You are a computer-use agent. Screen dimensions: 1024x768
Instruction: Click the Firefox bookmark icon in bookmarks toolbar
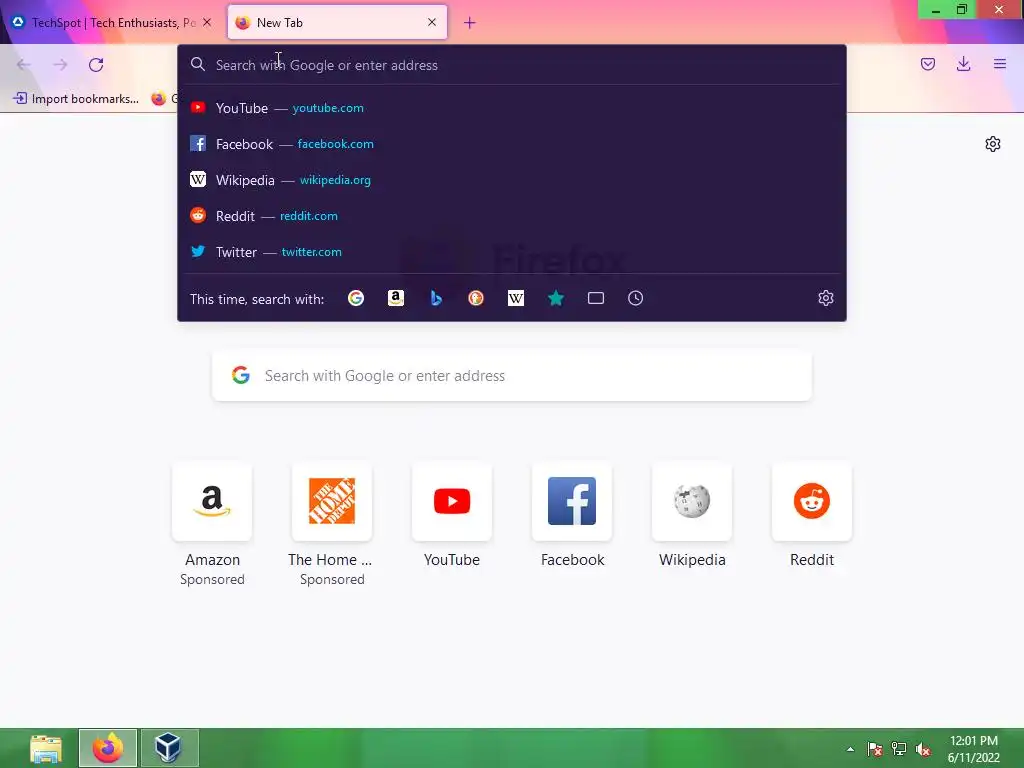pyautogui.click(x=159, y=99)
